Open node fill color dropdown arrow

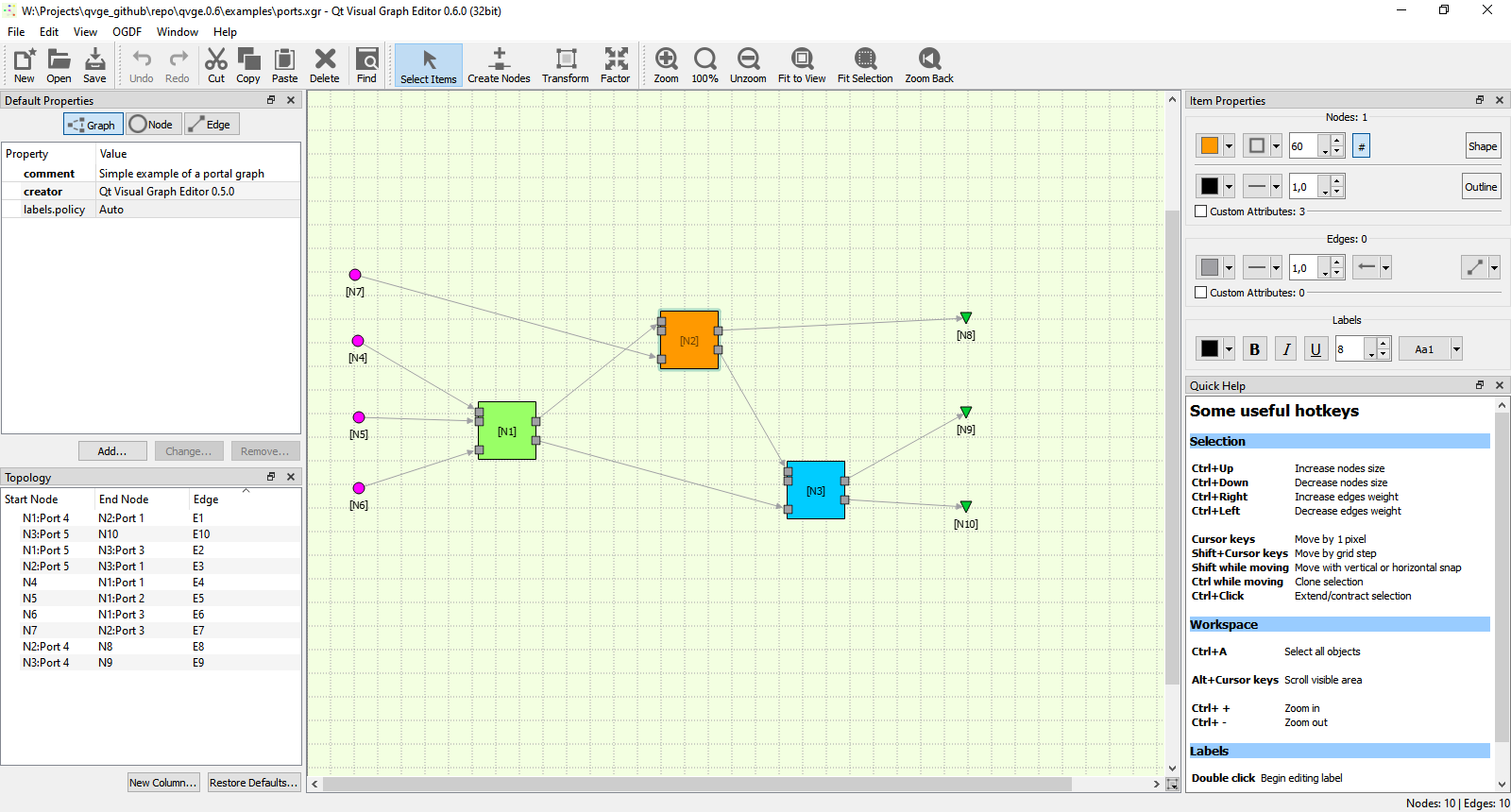(x=1229, y=146)
